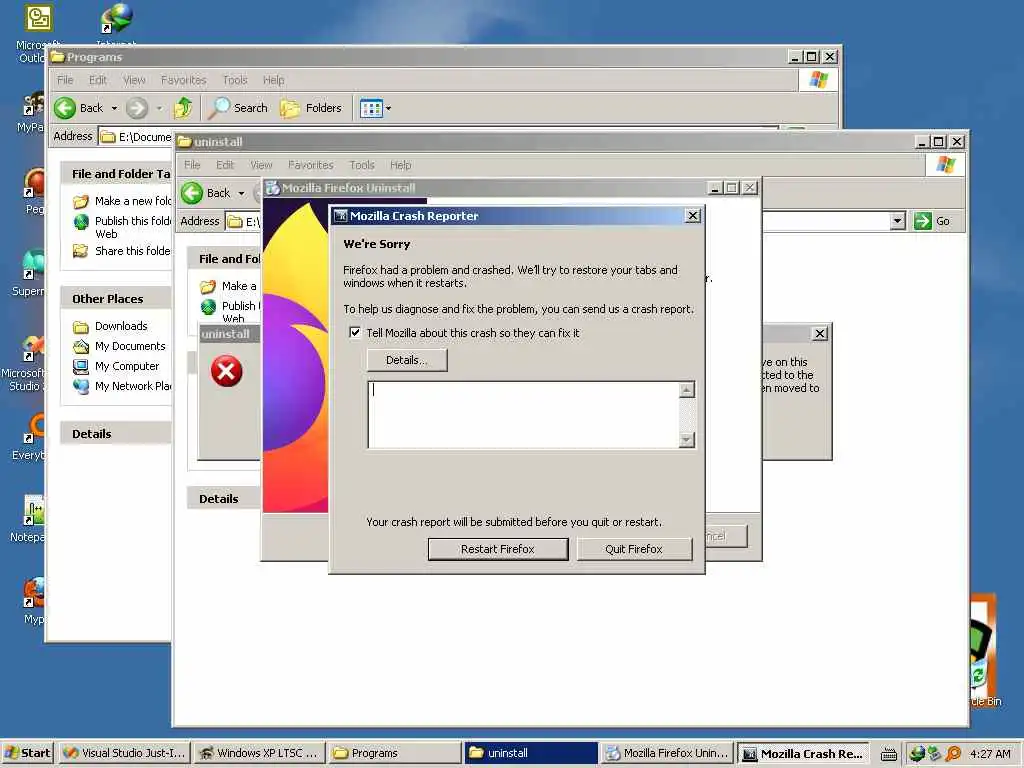Collapse Other Places panel header
The width and height of the screenshot is (1024, 768).
tap(116, 298)
